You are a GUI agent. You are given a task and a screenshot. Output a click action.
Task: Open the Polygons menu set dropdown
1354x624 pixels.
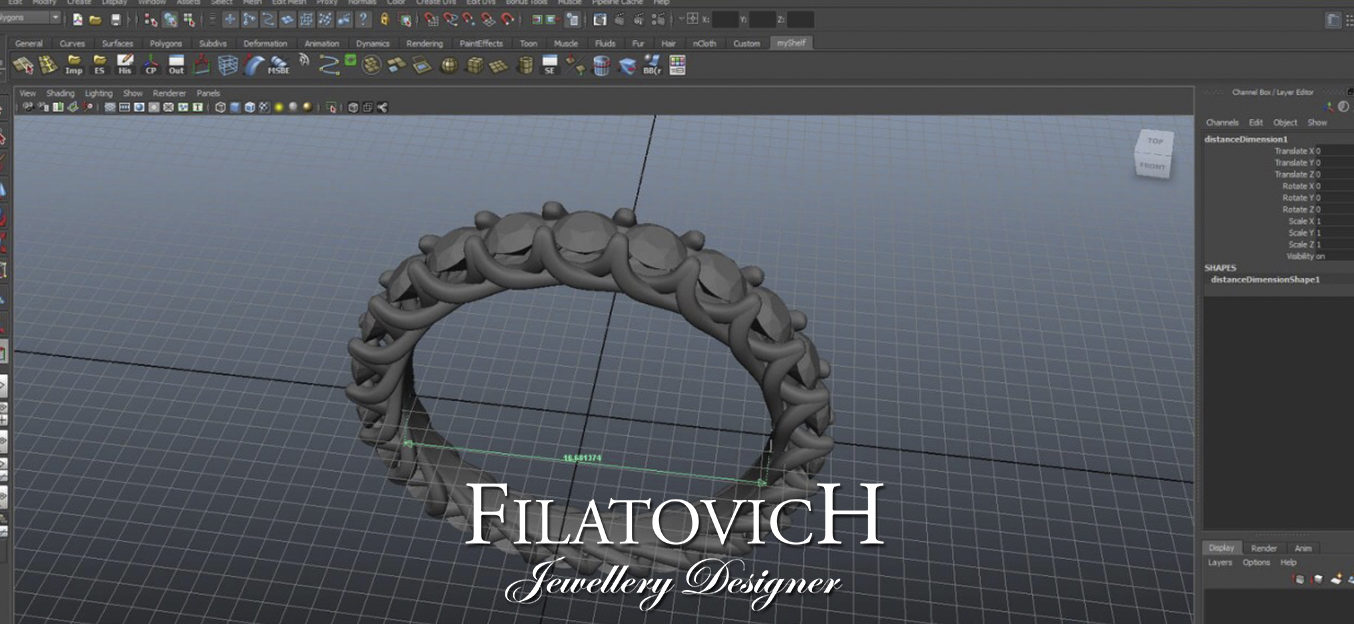pos(30,18)
